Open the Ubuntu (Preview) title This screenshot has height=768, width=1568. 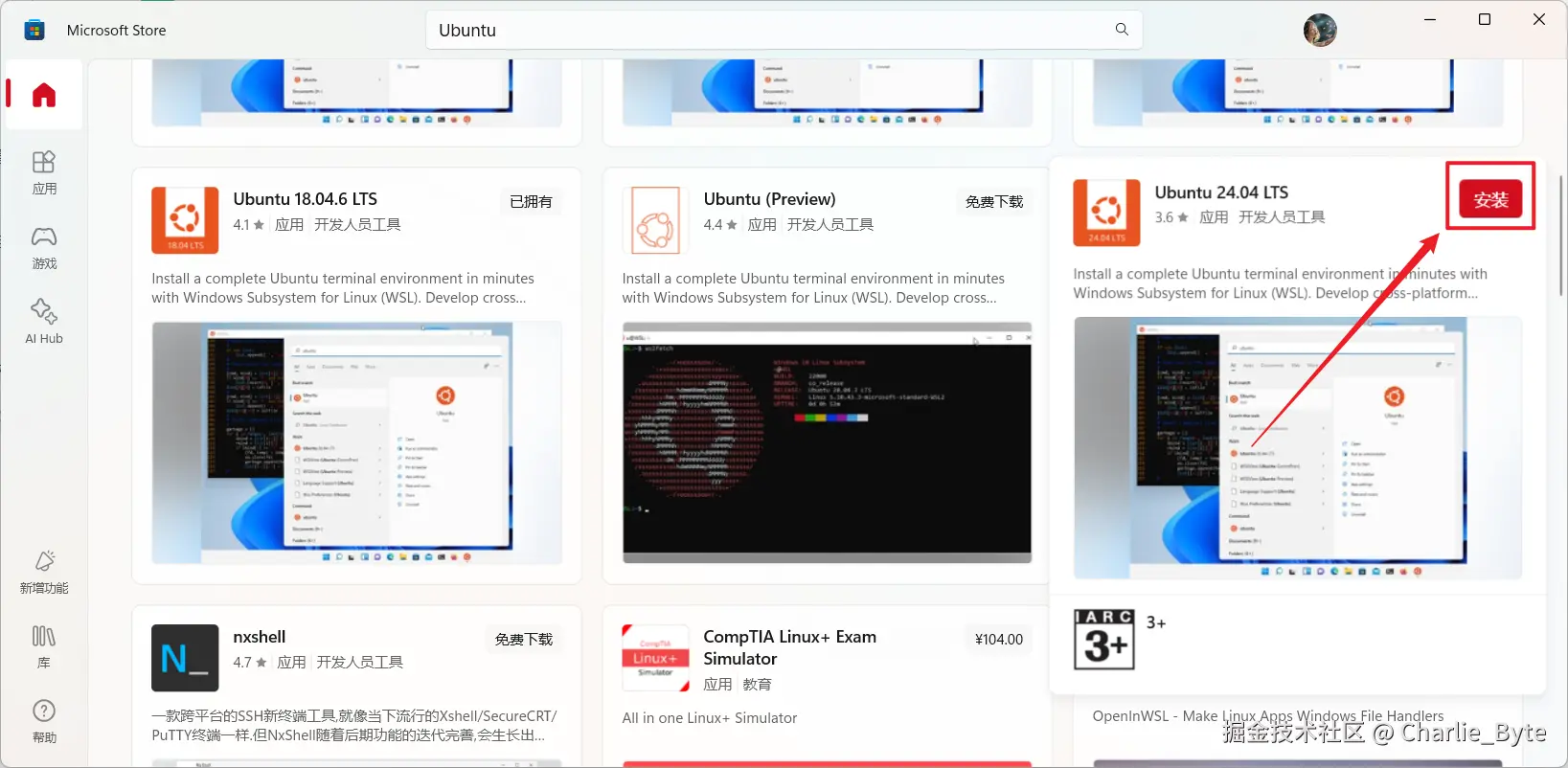pos(769,199)
